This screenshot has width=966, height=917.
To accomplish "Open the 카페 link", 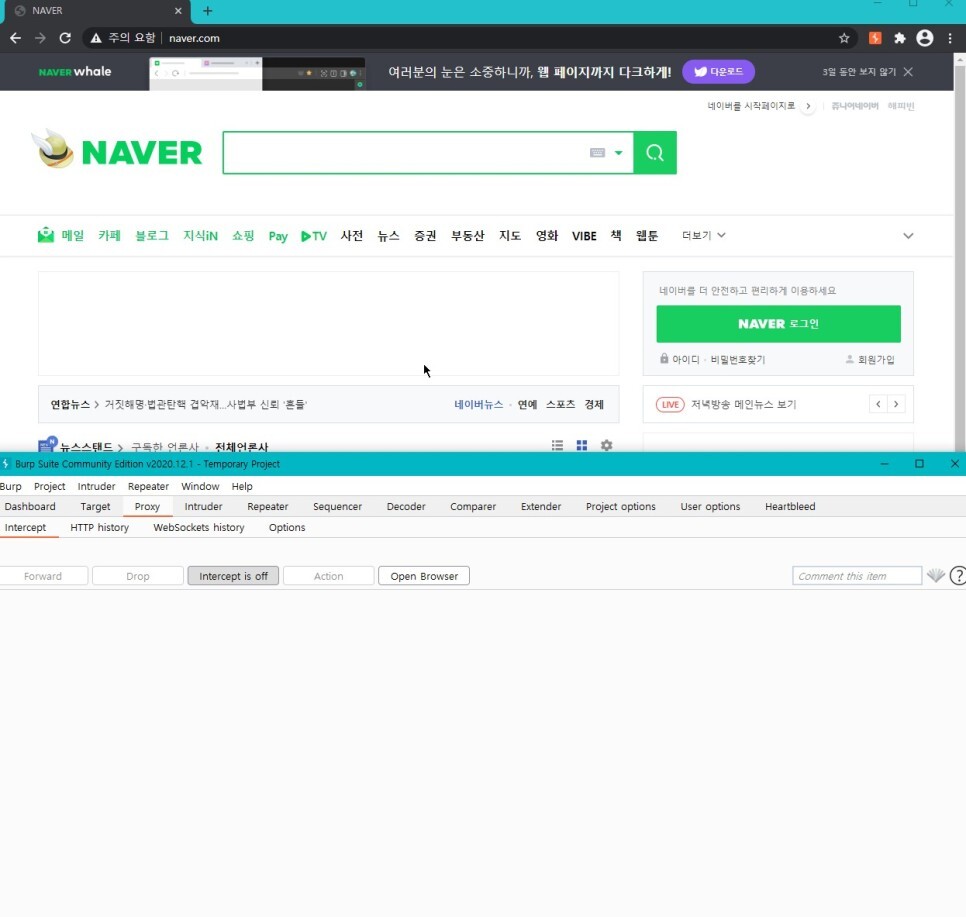I will click(109, 235).
